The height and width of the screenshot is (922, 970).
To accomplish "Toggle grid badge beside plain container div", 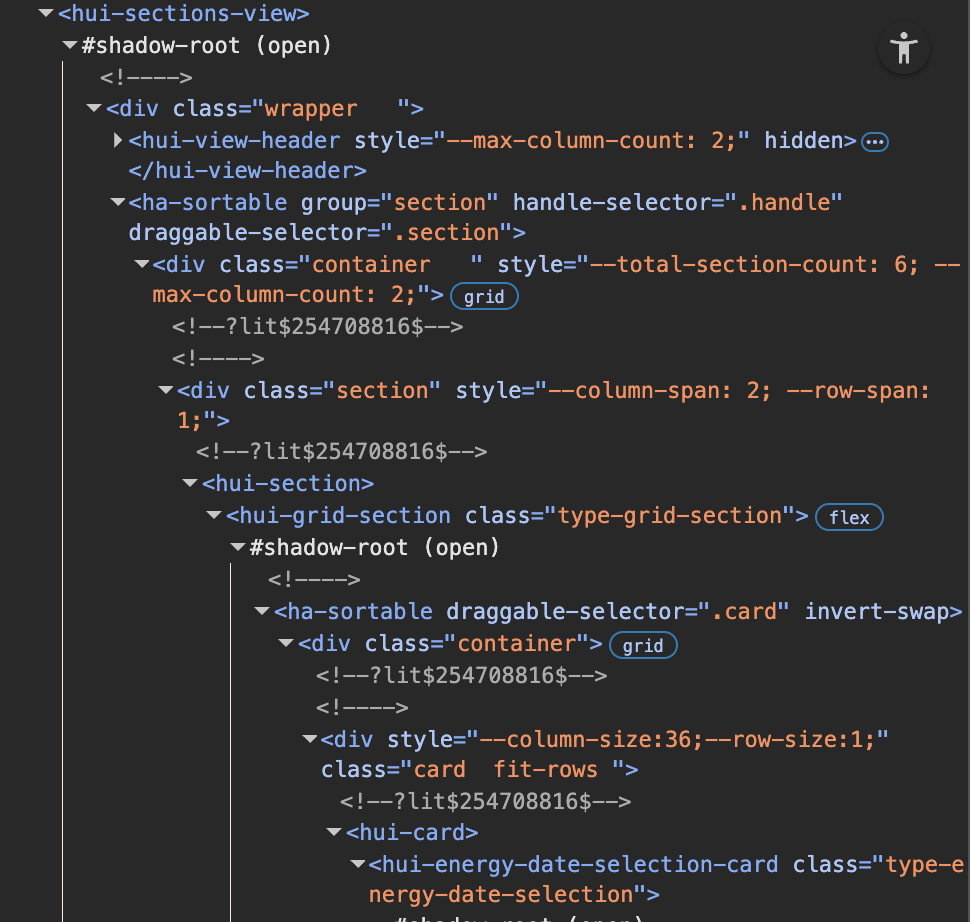I will (642, 645).
